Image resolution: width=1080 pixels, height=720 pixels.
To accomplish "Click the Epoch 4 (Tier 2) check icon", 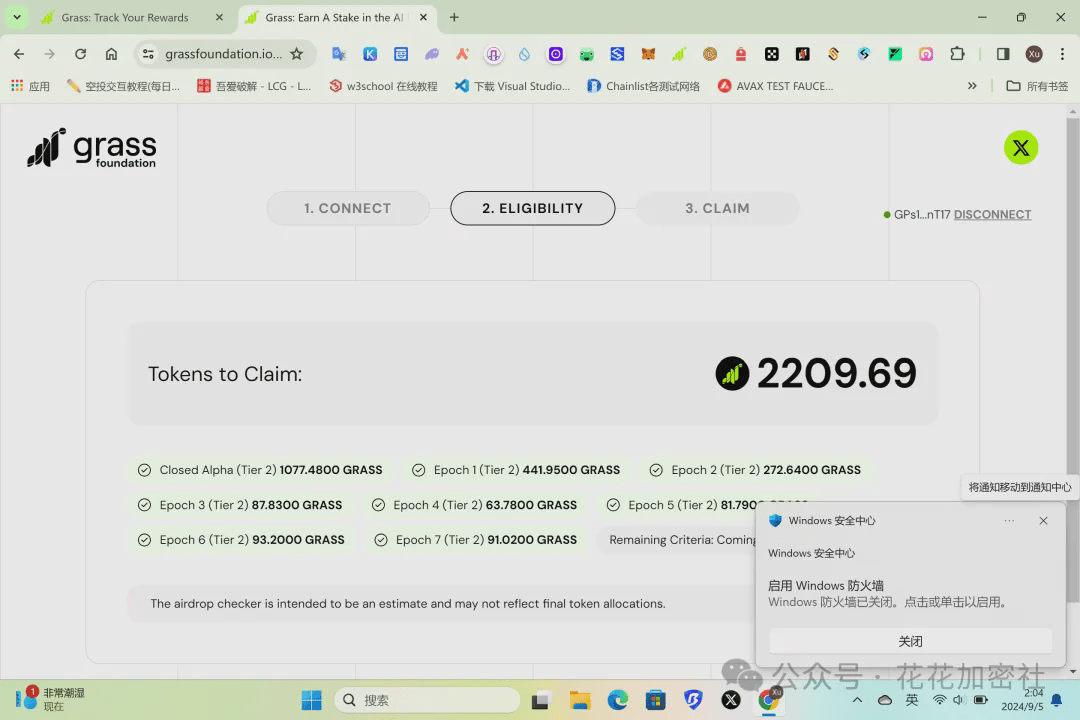I will [x=378, y=505].
